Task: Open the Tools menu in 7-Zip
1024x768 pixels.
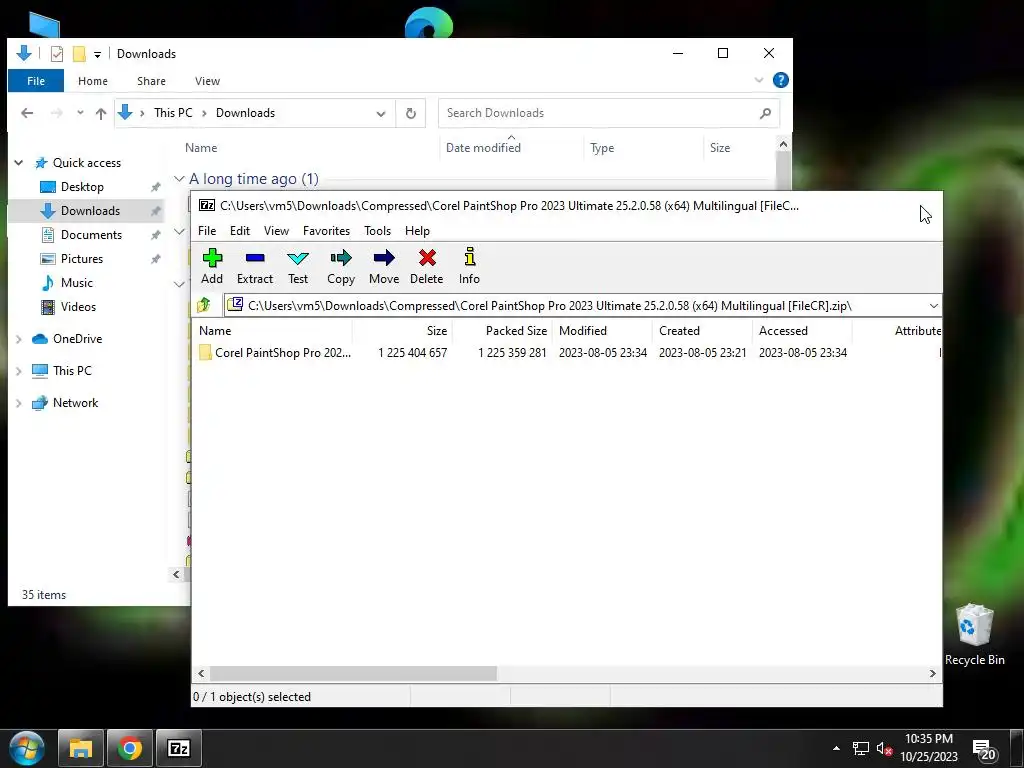Action: point(377,231)
